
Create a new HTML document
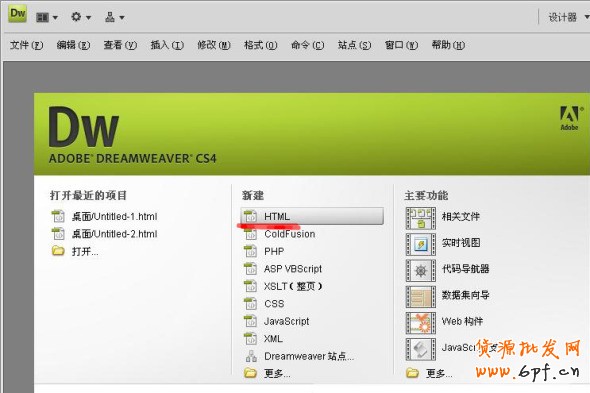(x=312, y=216)
